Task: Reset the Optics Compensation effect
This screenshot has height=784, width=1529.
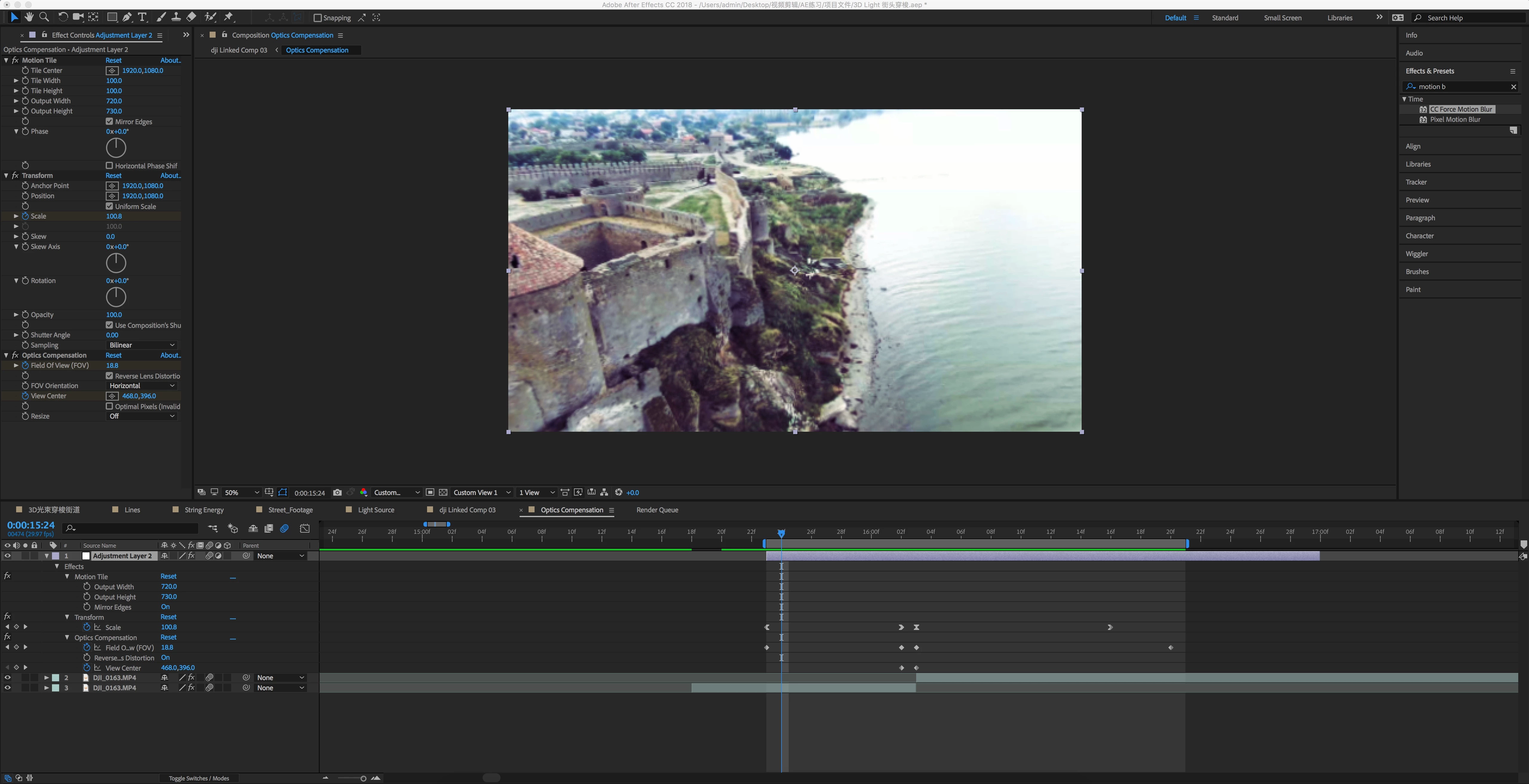Action: click(x=113, y=356)
